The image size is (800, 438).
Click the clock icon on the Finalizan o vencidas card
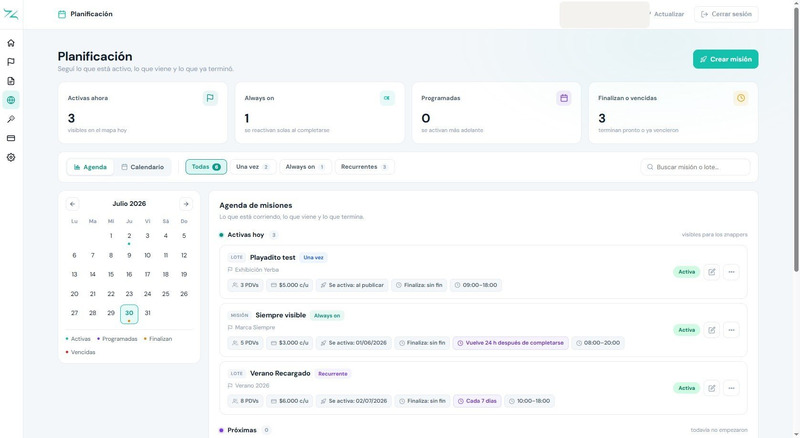741,98
